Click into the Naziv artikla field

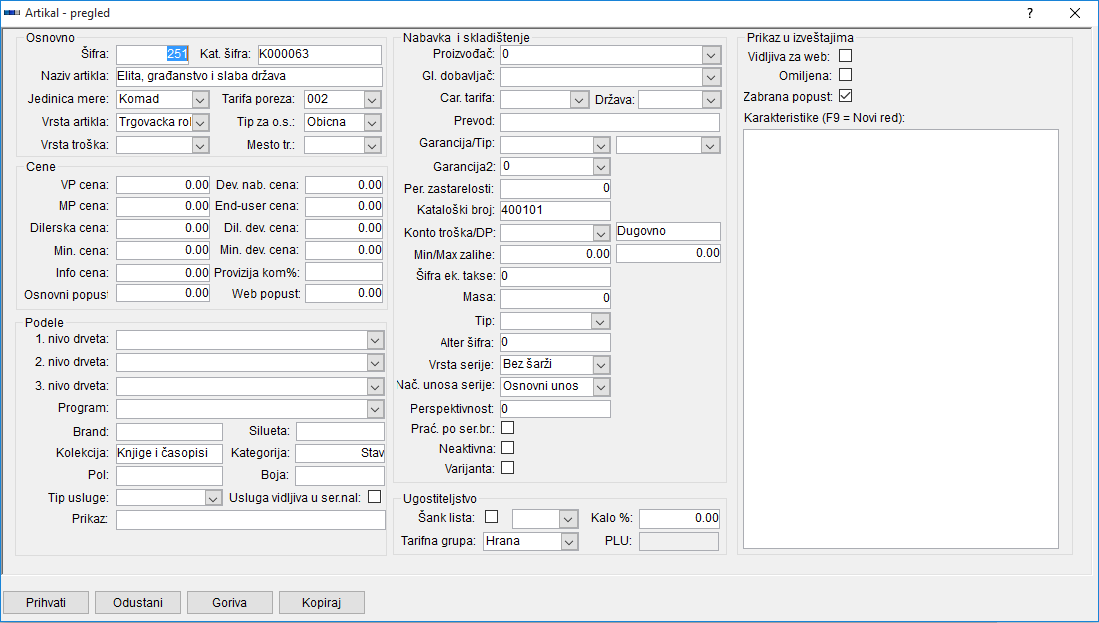[x=250, y=77]
